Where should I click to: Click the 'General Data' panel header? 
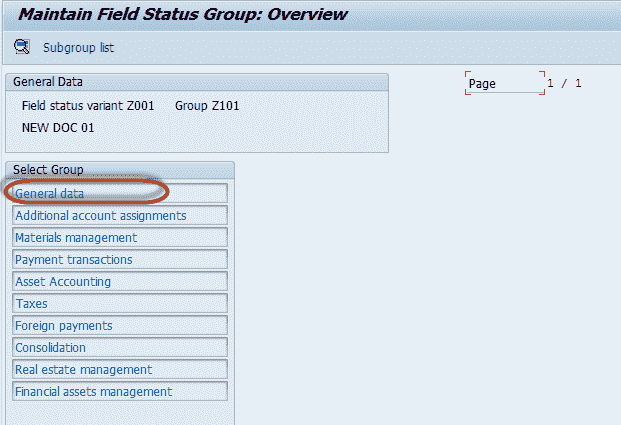197,82
